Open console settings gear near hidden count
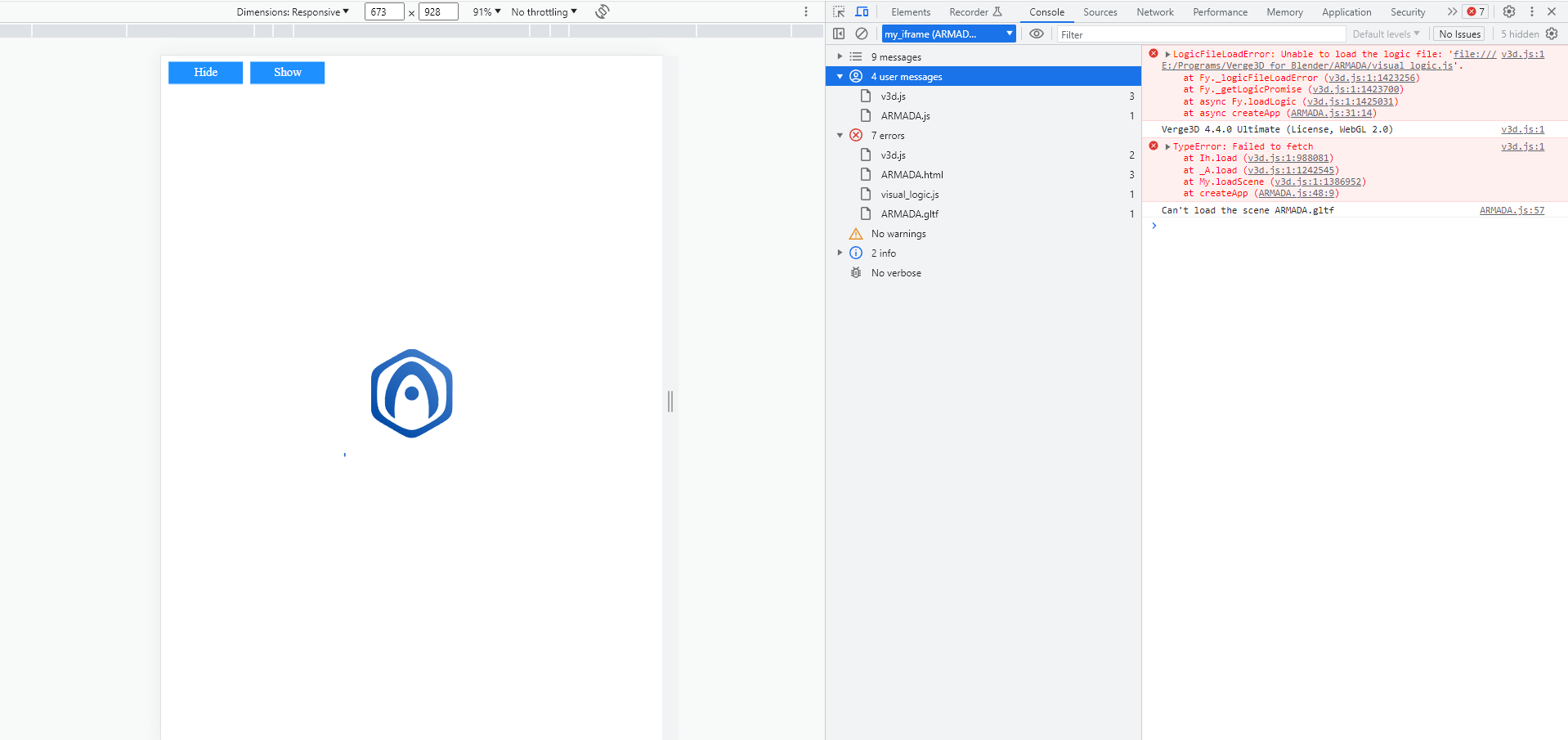Image resolution: width=1568 pixels, height=740 pixels. [1552, 34]
